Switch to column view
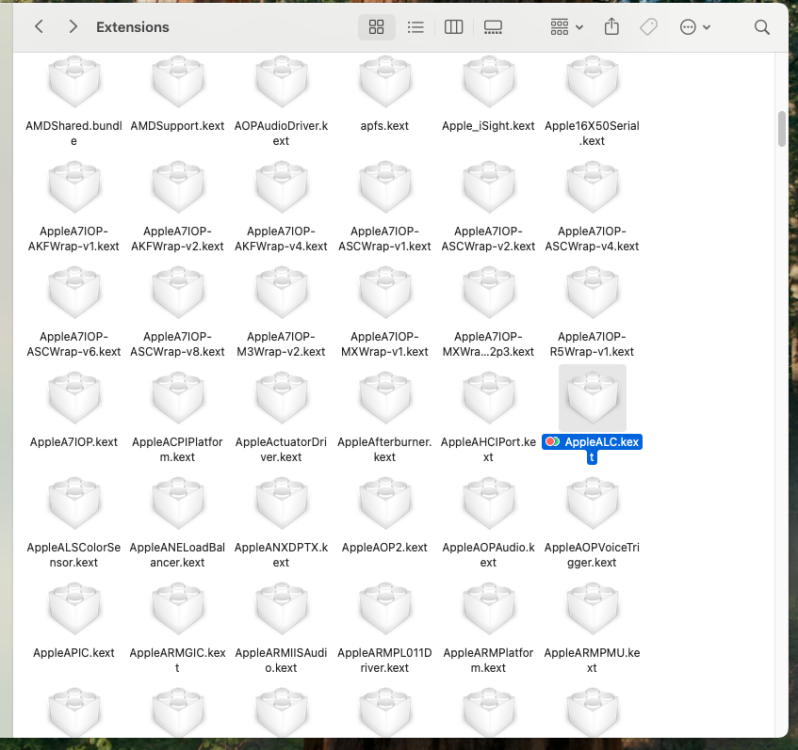The height and width of the screenshot is (750, 798). tap(453, 27)
